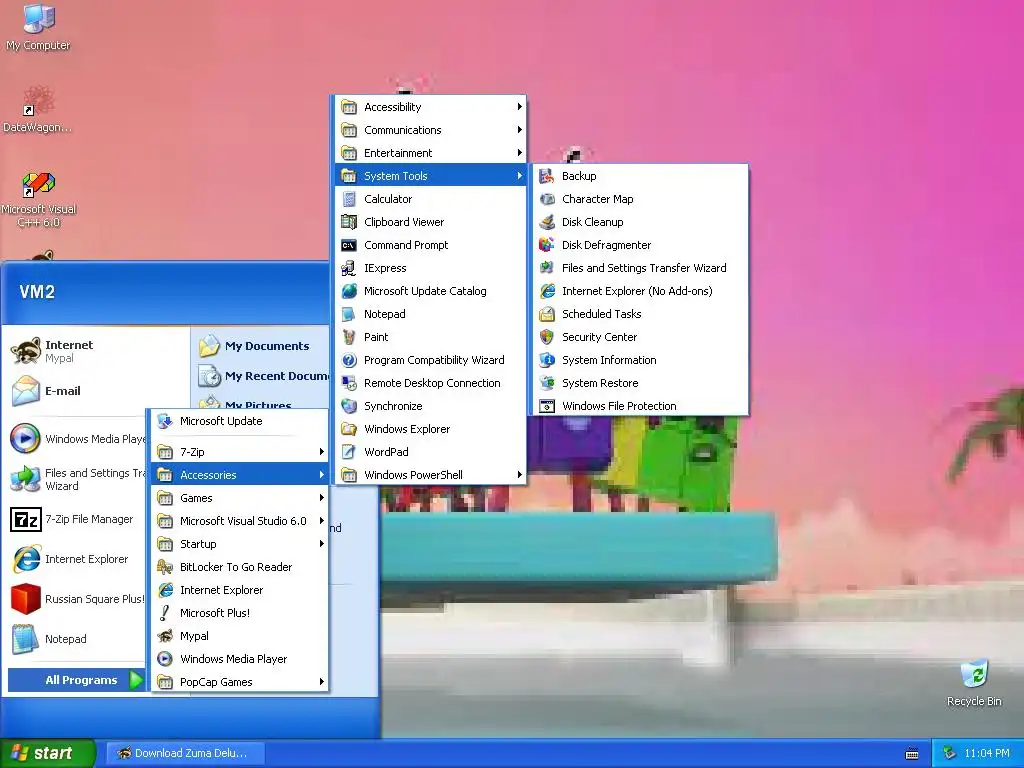Open Windows File Protection icon
The width and height of the screenshot is (1024, 768).
pyautogui.click(x=547, y=406)
